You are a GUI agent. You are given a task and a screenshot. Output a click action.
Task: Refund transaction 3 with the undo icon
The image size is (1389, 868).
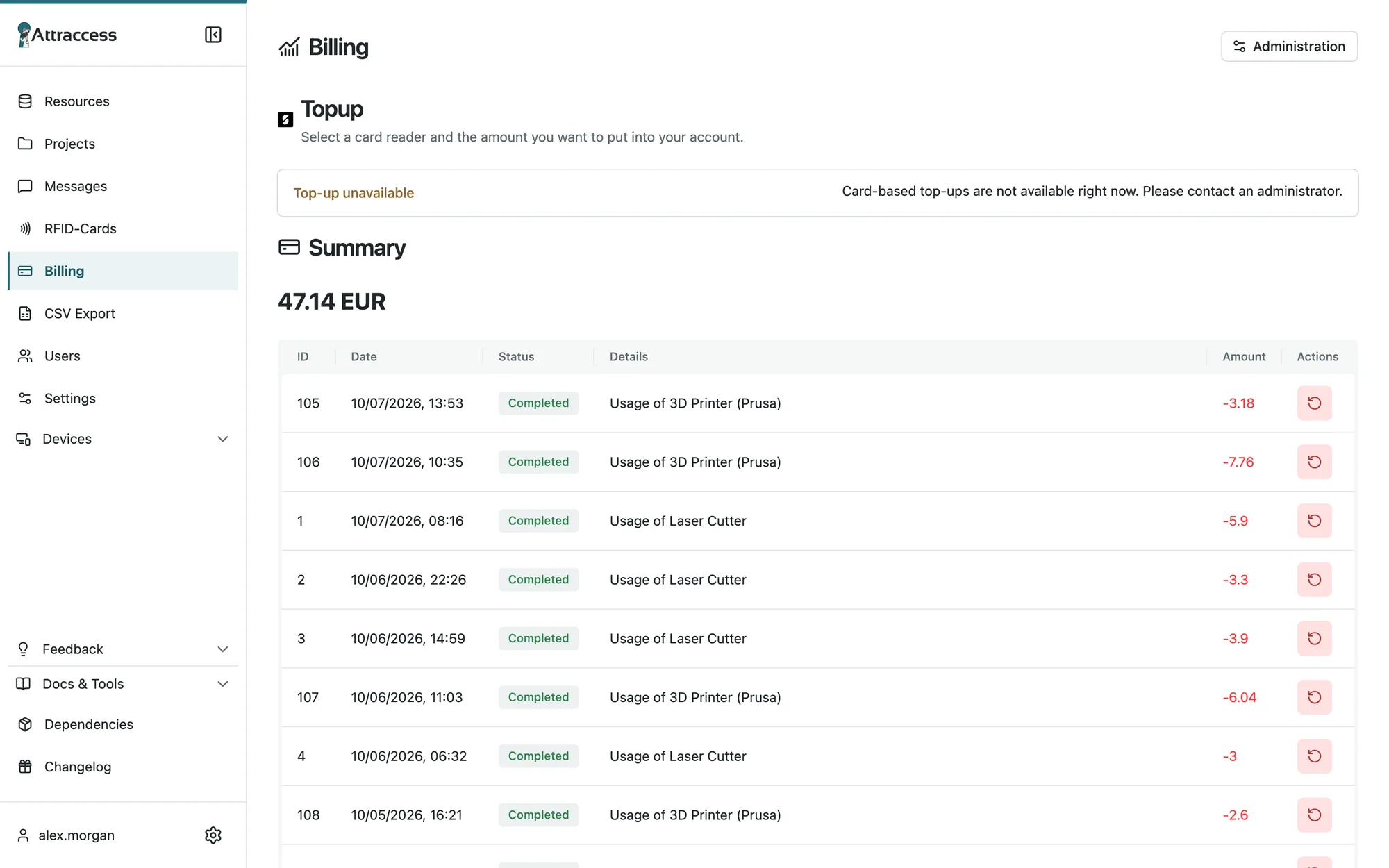[1314, 638]
